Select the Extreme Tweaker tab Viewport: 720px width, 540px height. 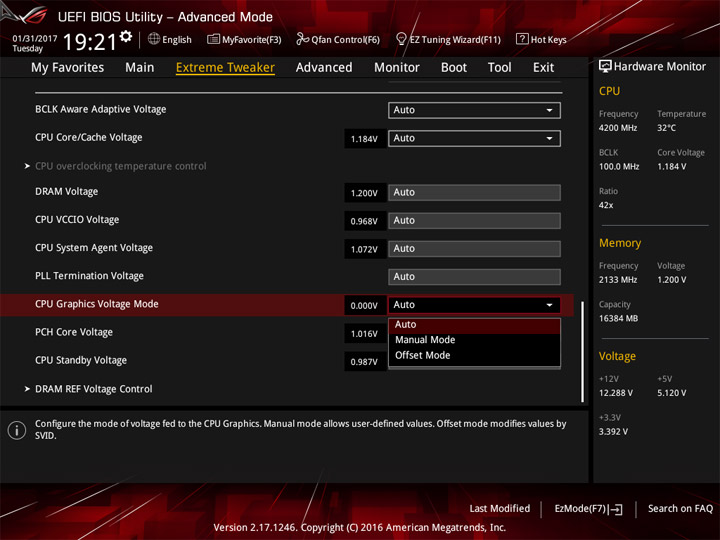225,68
